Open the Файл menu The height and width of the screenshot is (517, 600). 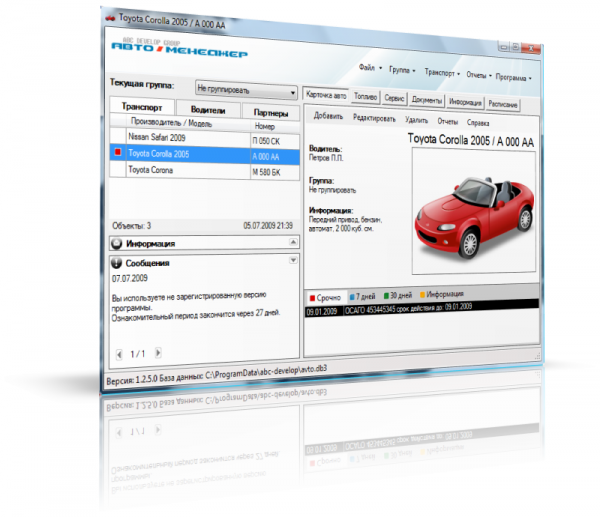(x=370, y=68)
